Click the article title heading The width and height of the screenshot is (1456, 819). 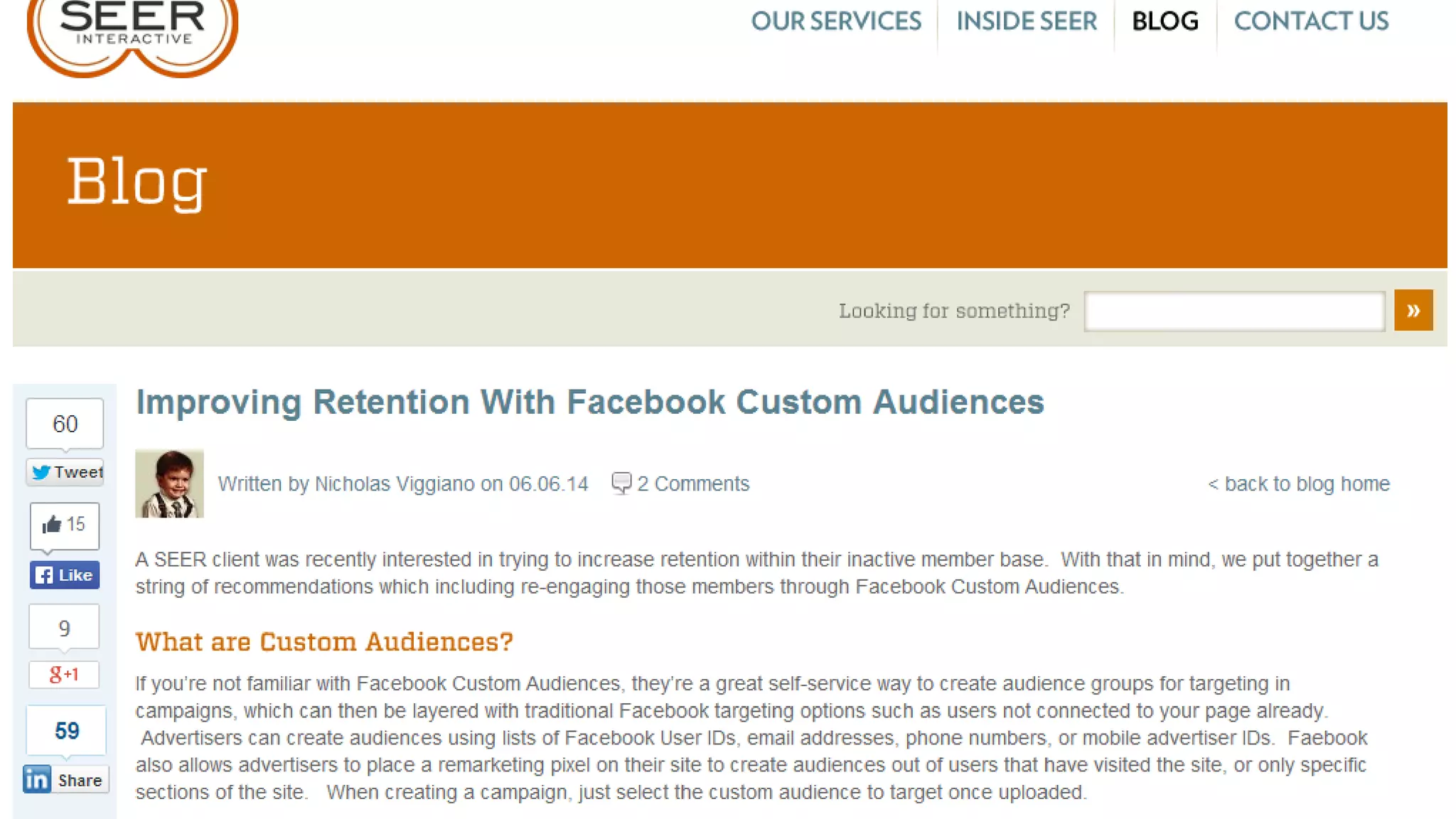(589, 402)
